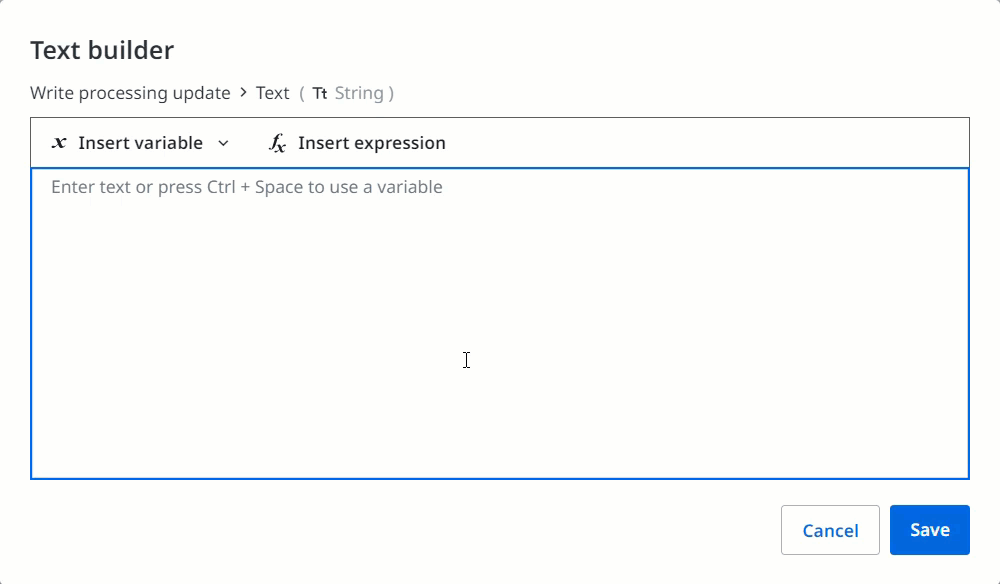Image resolution: width=1000 pixels, height=584 pixels.
Task: Click the Tt string type icon
Action: tap(318, 93)
